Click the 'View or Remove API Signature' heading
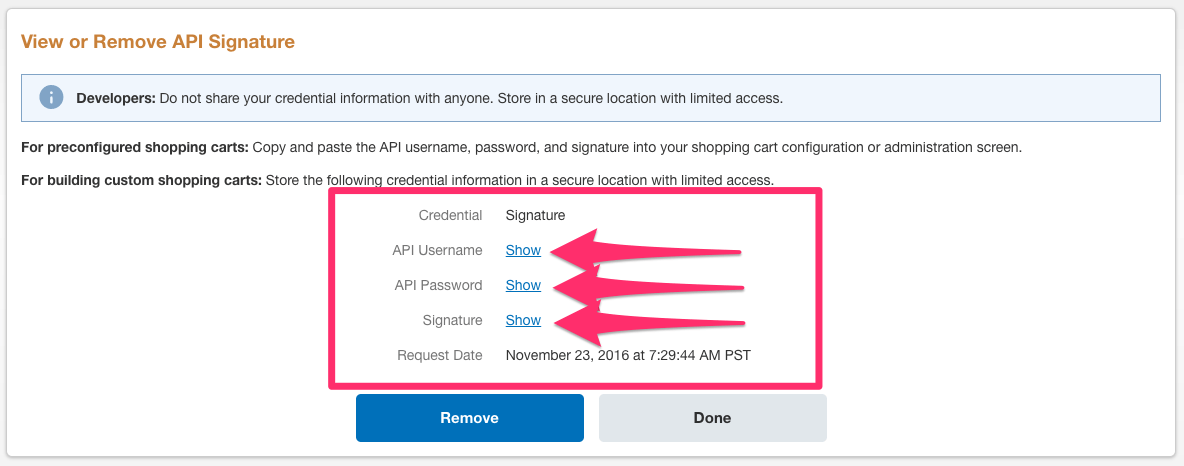This screenshot has height=466, width=1184. click(x=158, y=42)
